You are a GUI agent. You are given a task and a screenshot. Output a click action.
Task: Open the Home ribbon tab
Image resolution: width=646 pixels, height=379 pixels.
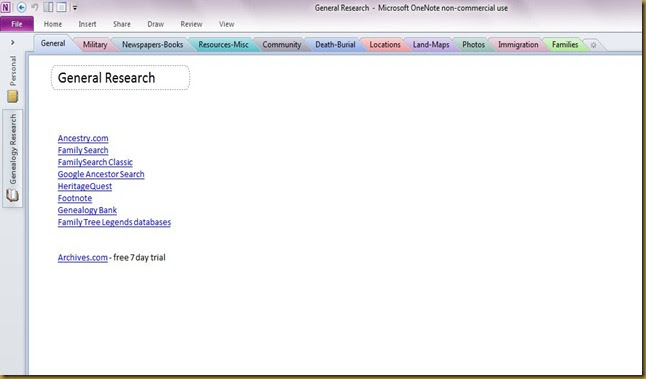click(53, 24)
